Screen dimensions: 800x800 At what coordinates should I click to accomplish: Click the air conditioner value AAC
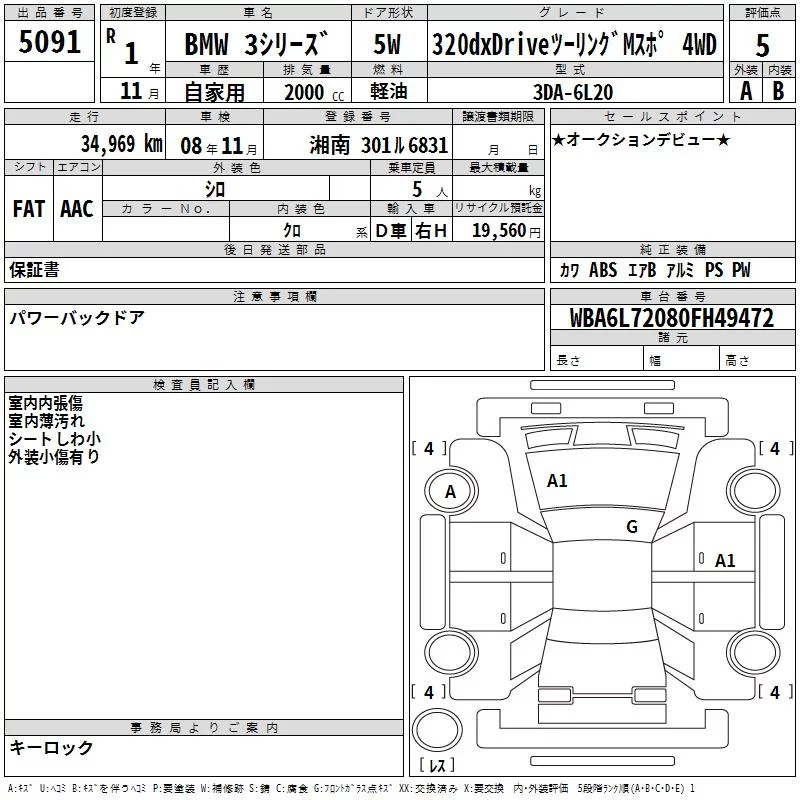click(x=77, y=209)
